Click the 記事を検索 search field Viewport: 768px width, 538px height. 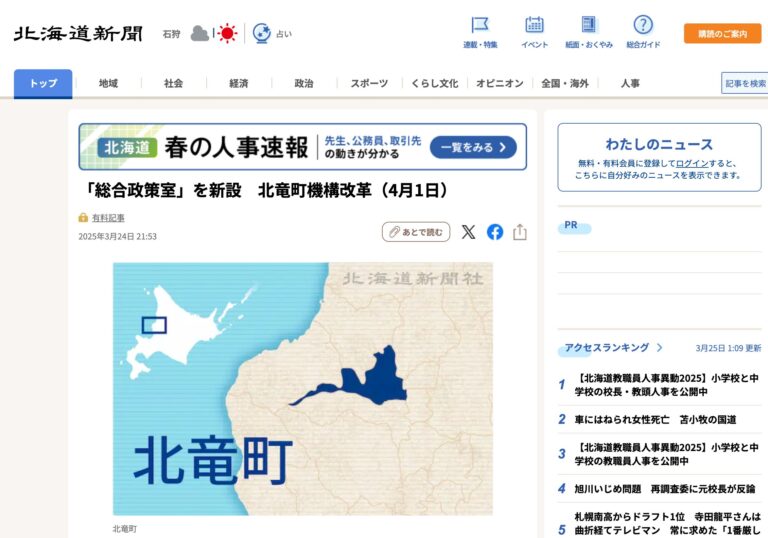pos(745,84)
